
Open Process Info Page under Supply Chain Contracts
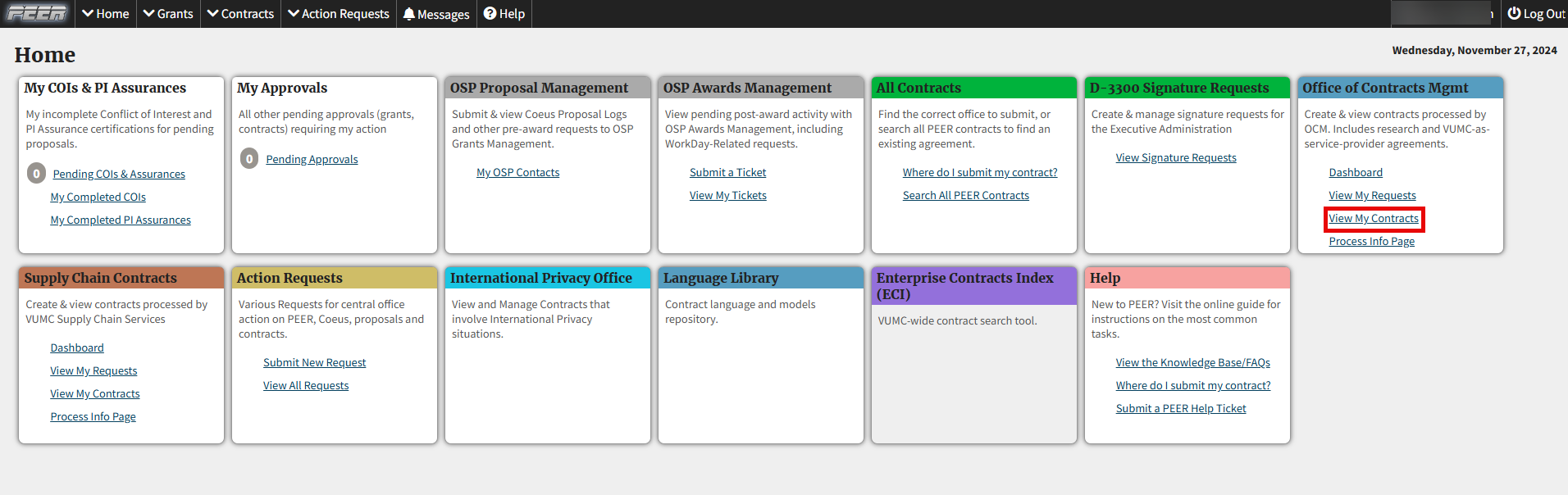(x=93, y=416)
